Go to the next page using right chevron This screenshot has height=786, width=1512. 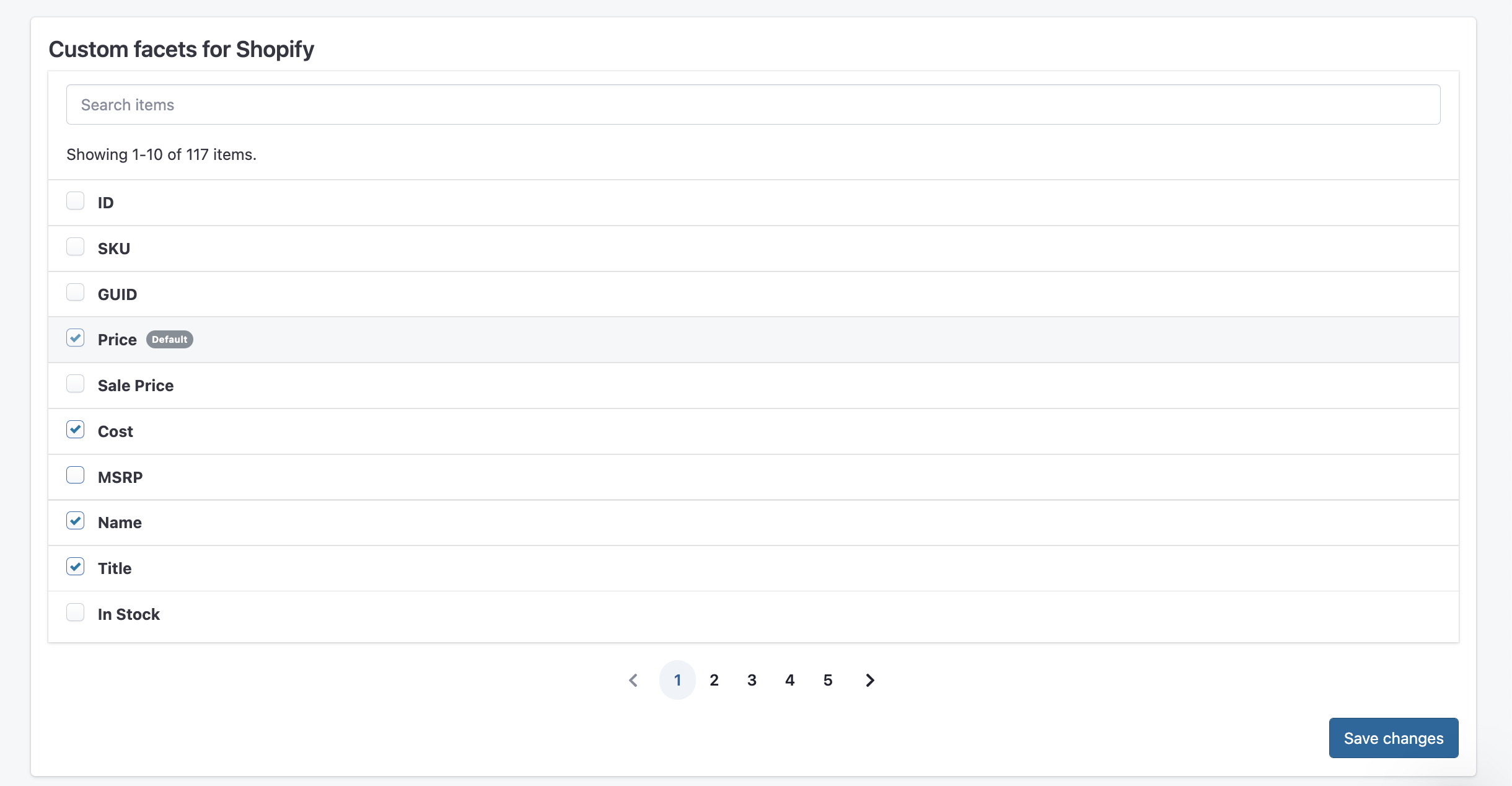(x=870, y=680)
